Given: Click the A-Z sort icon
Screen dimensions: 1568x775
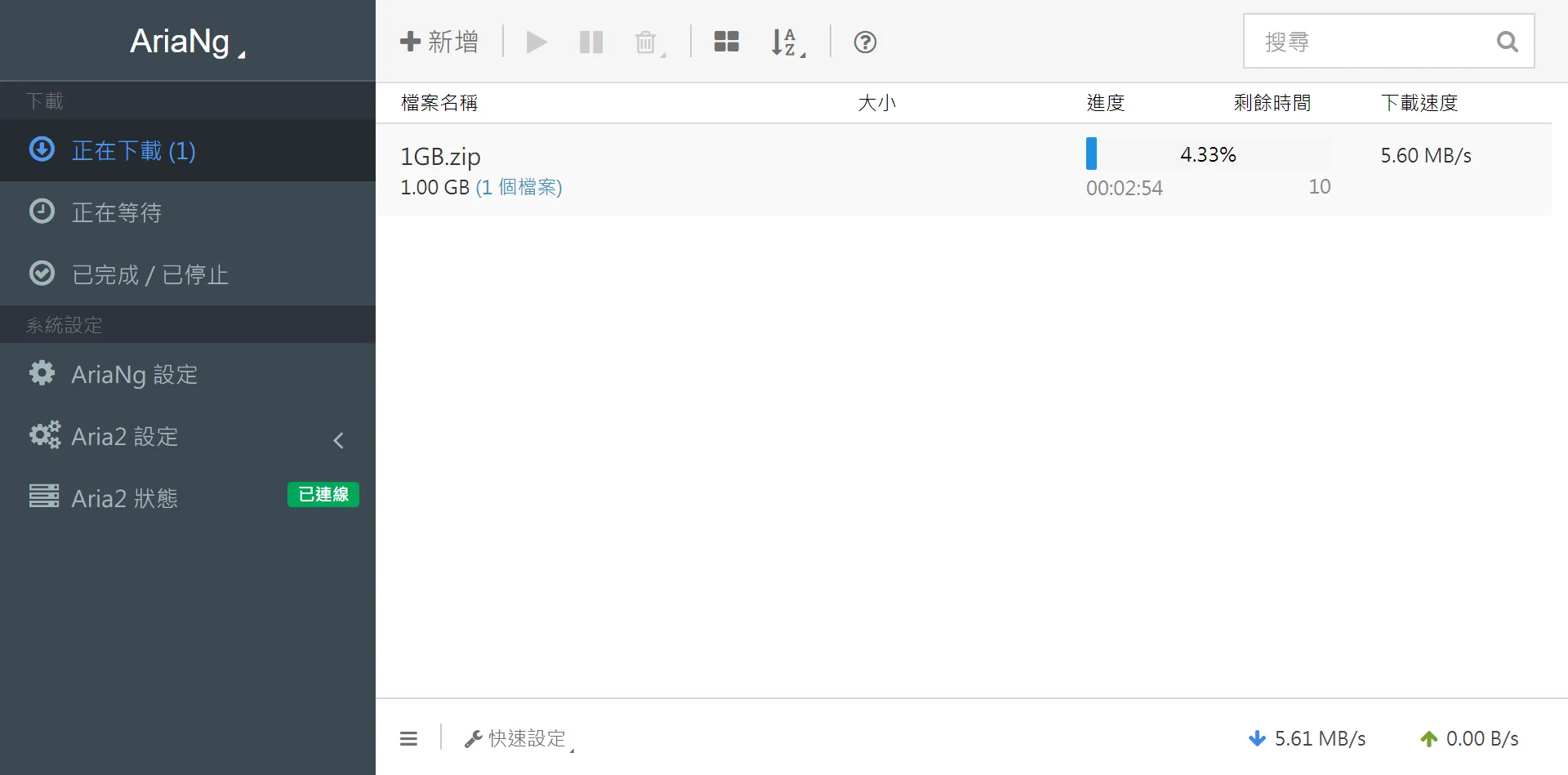Looking at the screenshot, I should (783, 42).
